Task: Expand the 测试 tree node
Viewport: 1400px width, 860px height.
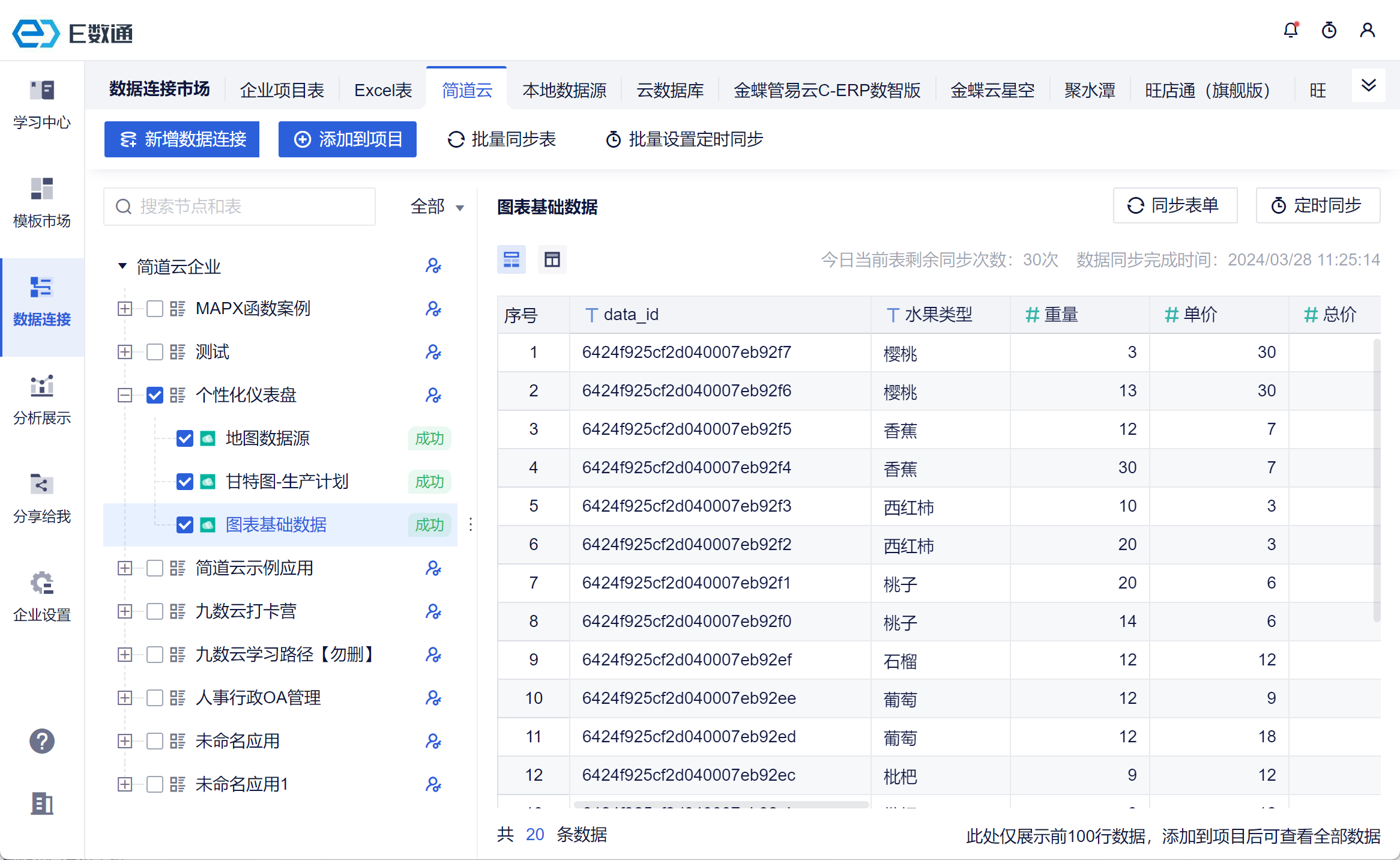Action: [125, 352]
